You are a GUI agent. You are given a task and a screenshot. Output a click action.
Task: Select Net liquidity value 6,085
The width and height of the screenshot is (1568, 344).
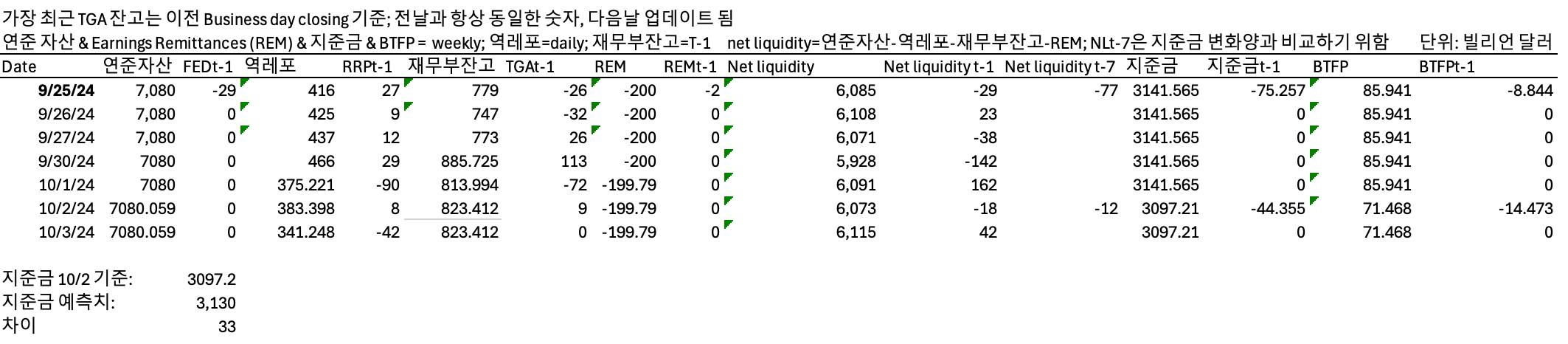click(x=856, y=91)
